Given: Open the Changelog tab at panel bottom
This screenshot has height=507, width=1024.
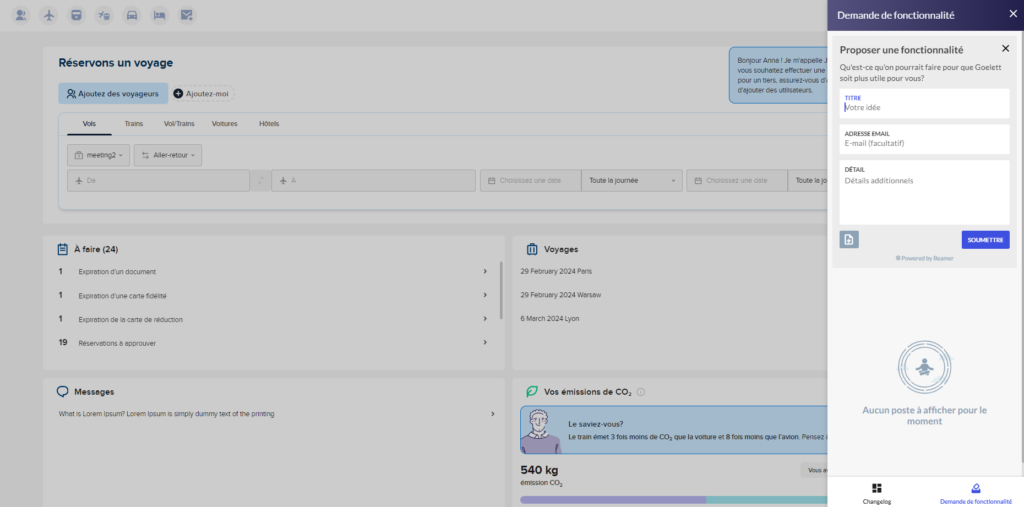Looking at the screenshot, I should pos(876,492).
